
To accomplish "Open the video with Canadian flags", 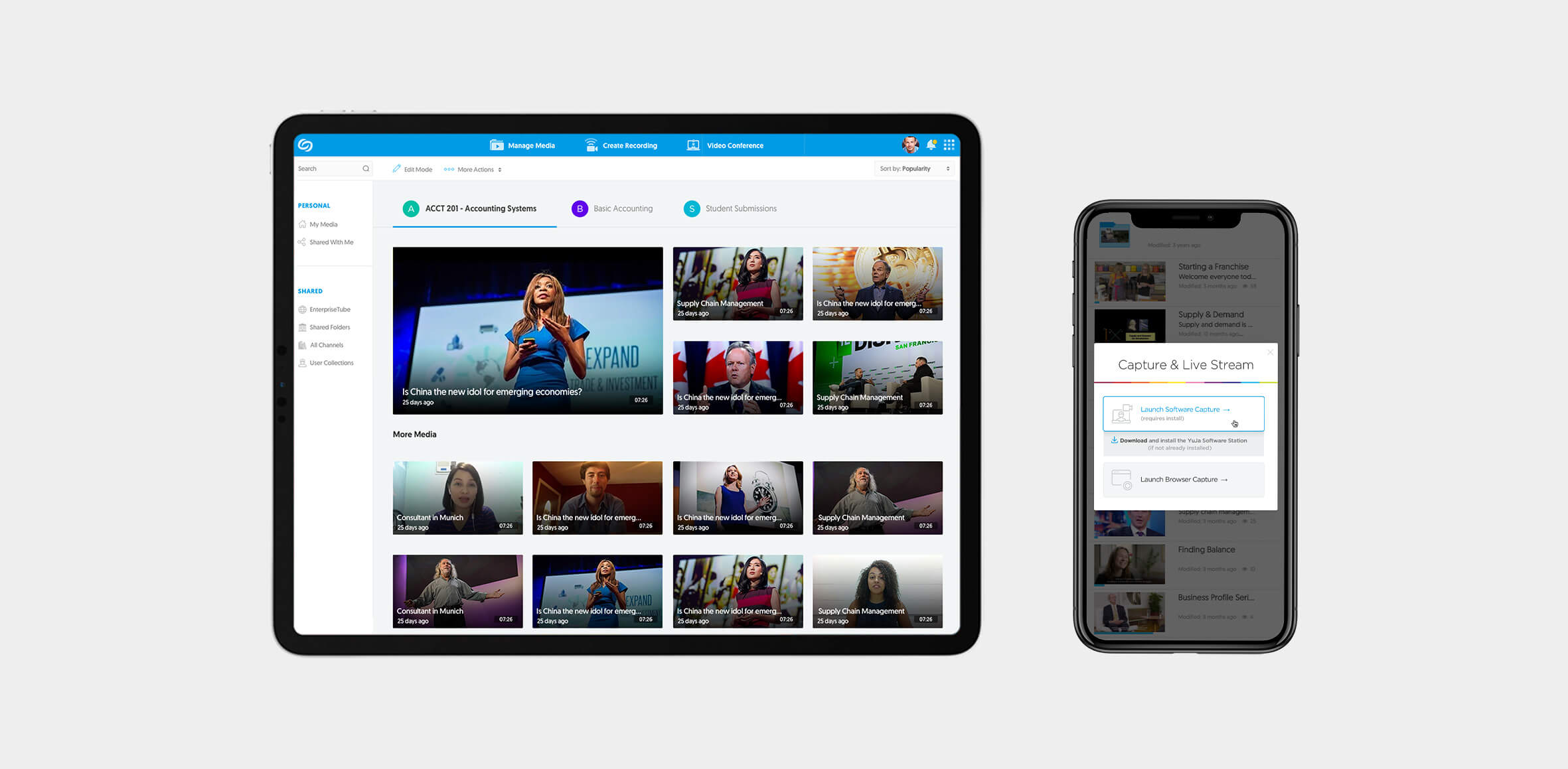I will 738,378.
